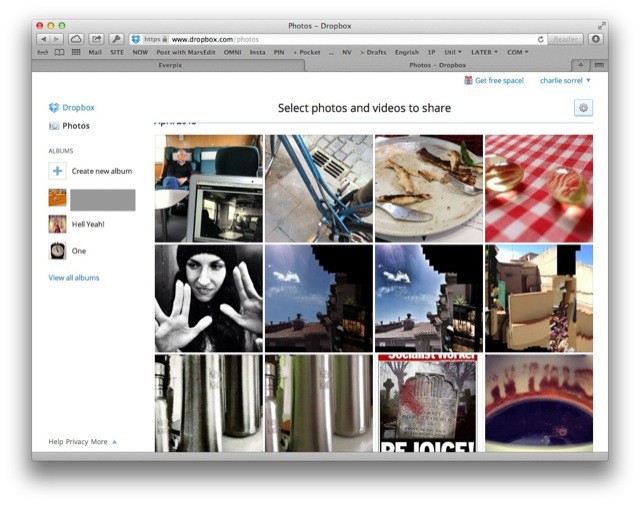Go back with the Safari back arrow
This screenshot has width=640, height=505.
(x=42, y=39)
